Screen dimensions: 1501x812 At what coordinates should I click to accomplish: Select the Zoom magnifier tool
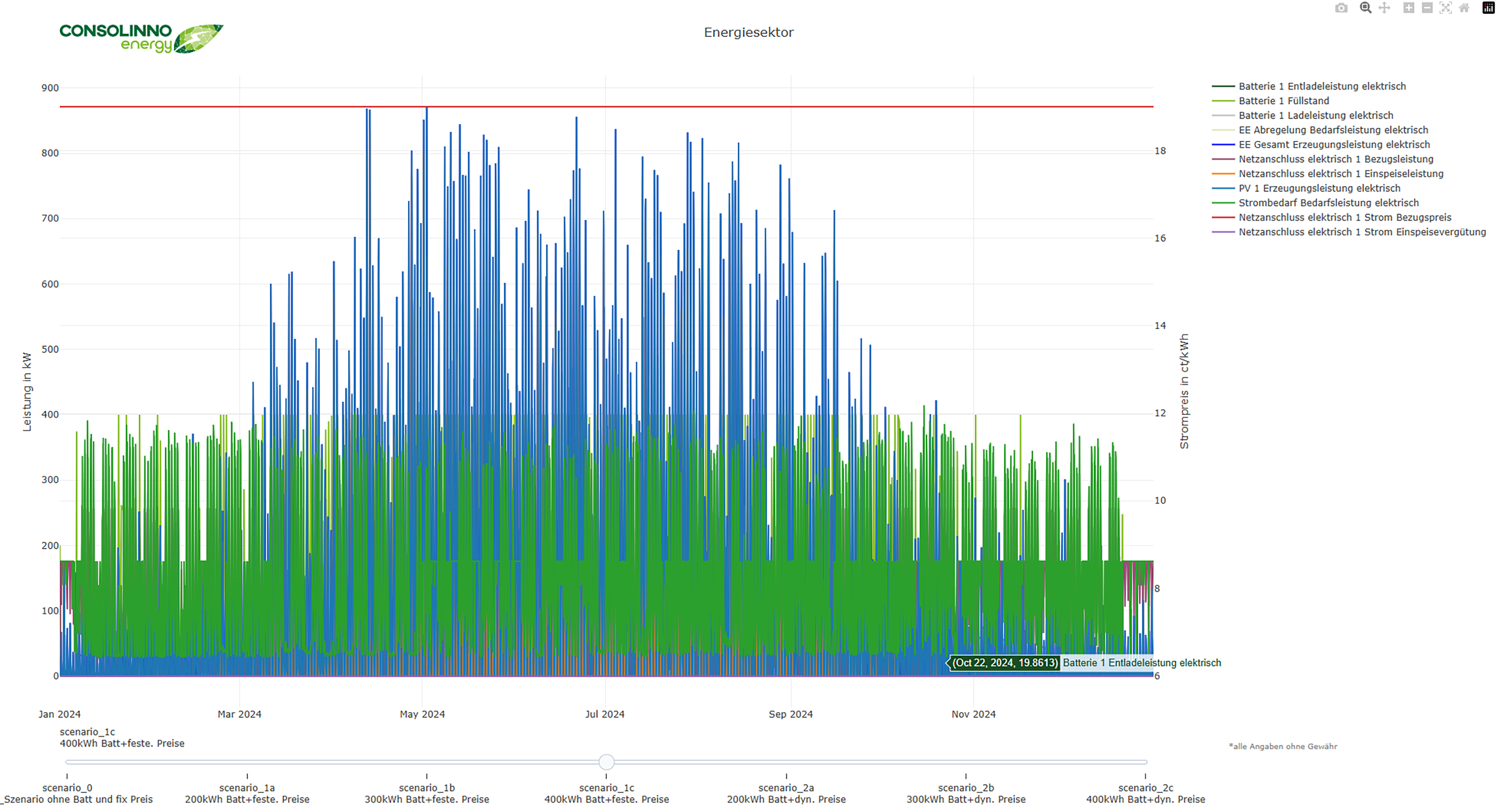pos(1365,8)
